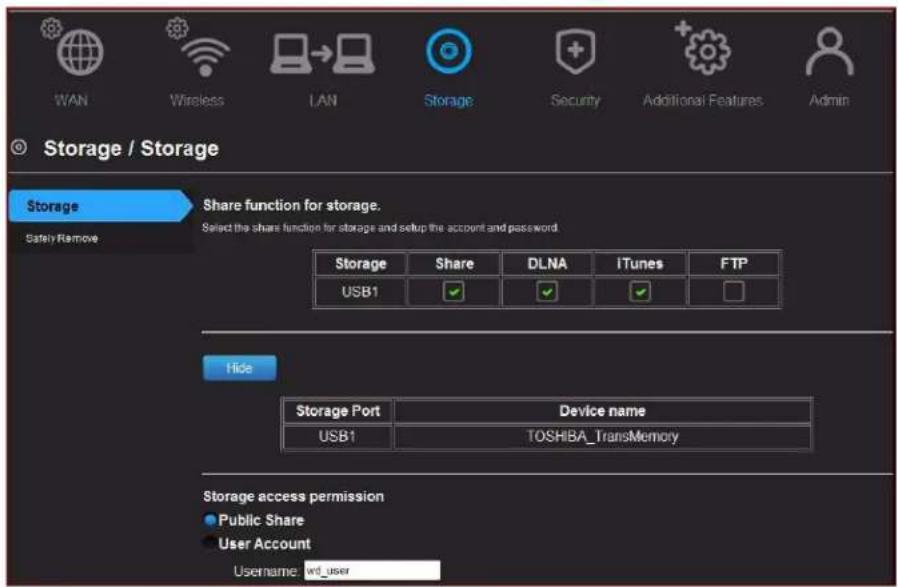The image size is (898, 587).
Task: Select the Storage sidebar tab
Action: point(101,206)
